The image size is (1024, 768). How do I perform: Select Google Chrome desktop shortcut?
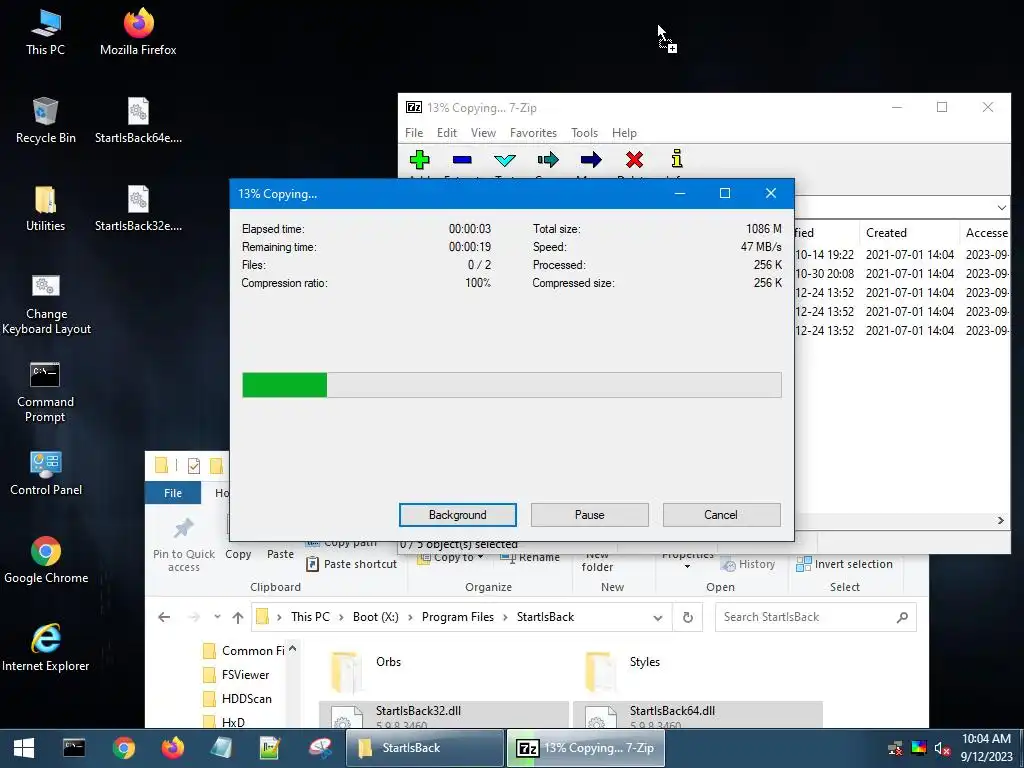point(46,562)
